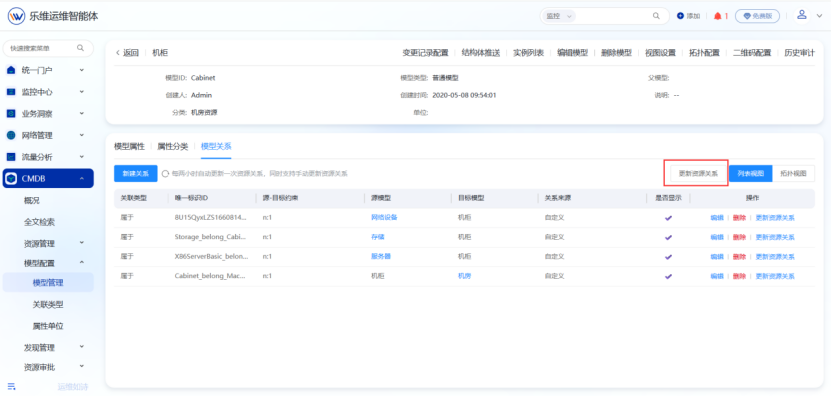Click the blue plus 添加 icon
This screenshot has height=397, width=831.
680,16
